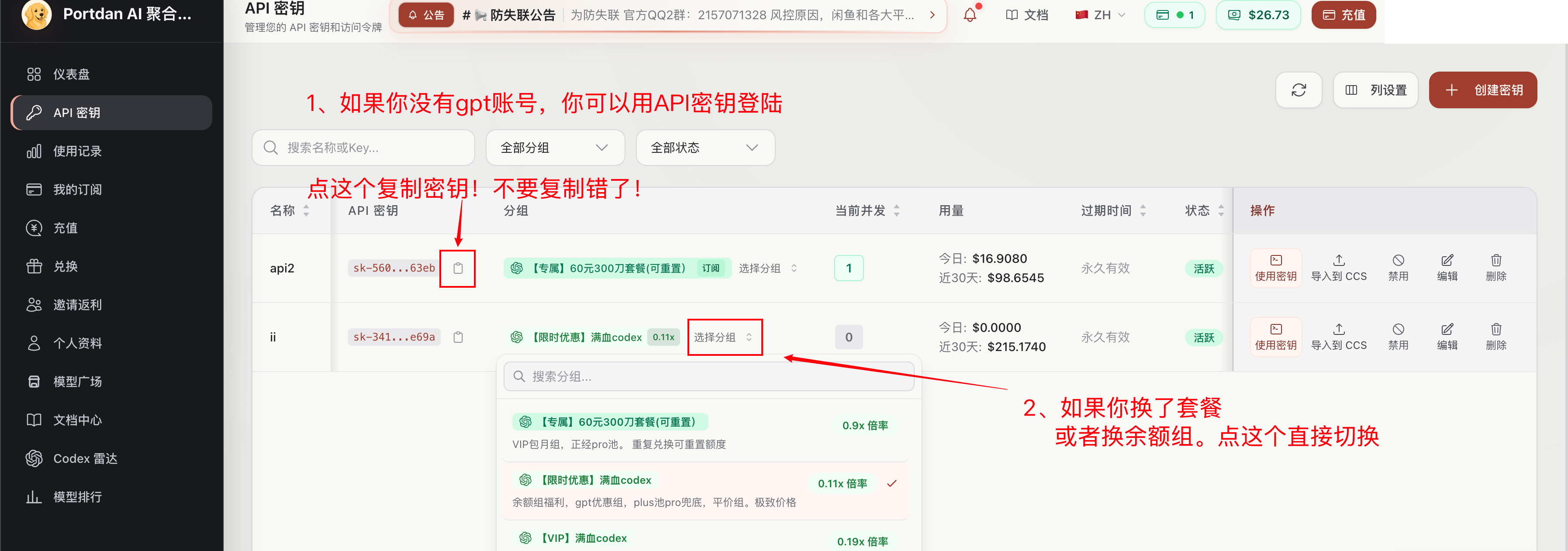
Task: Click api2 concurrency value 1
Action: pos(849,268)
